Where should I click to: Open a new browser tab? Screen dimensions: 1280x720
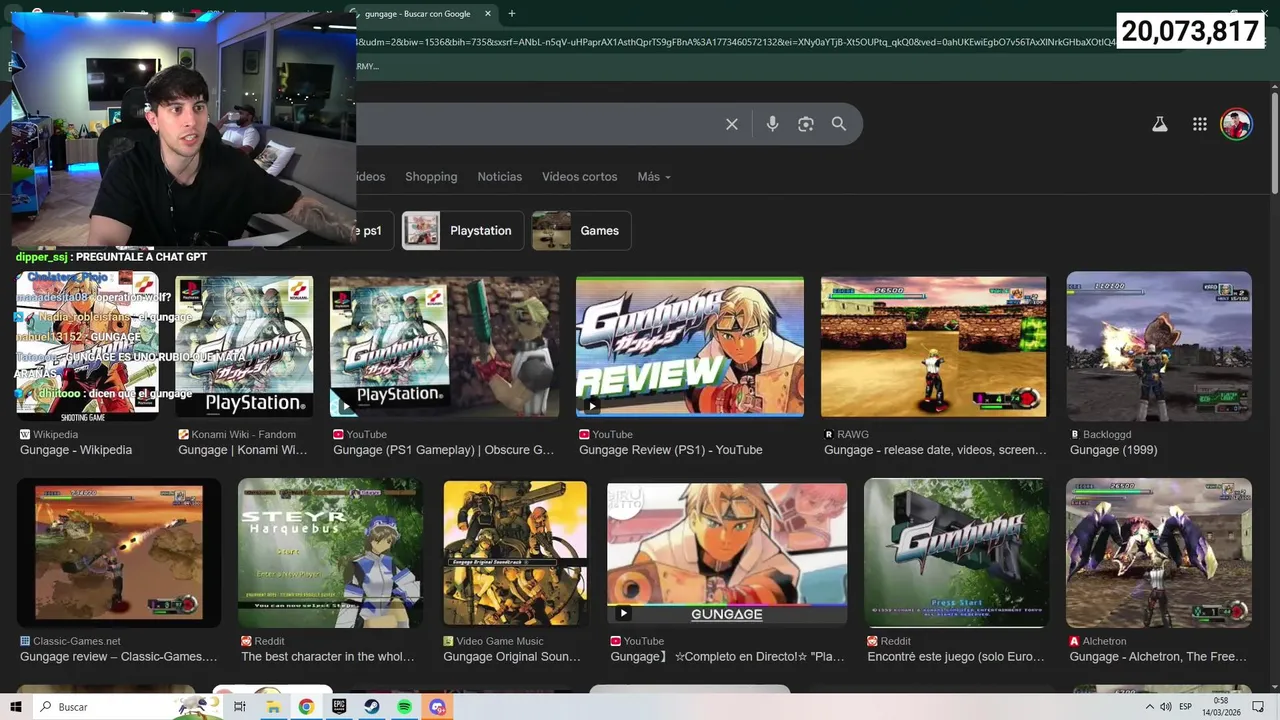point(512,13)
